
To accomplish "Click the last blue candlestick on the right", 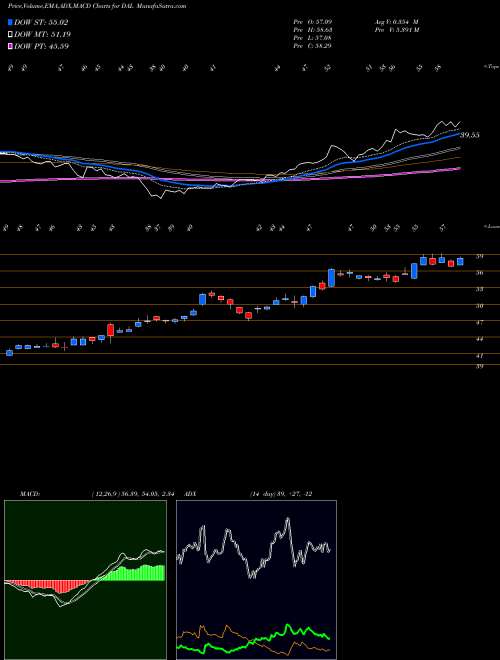I will (x=460, y=261).
